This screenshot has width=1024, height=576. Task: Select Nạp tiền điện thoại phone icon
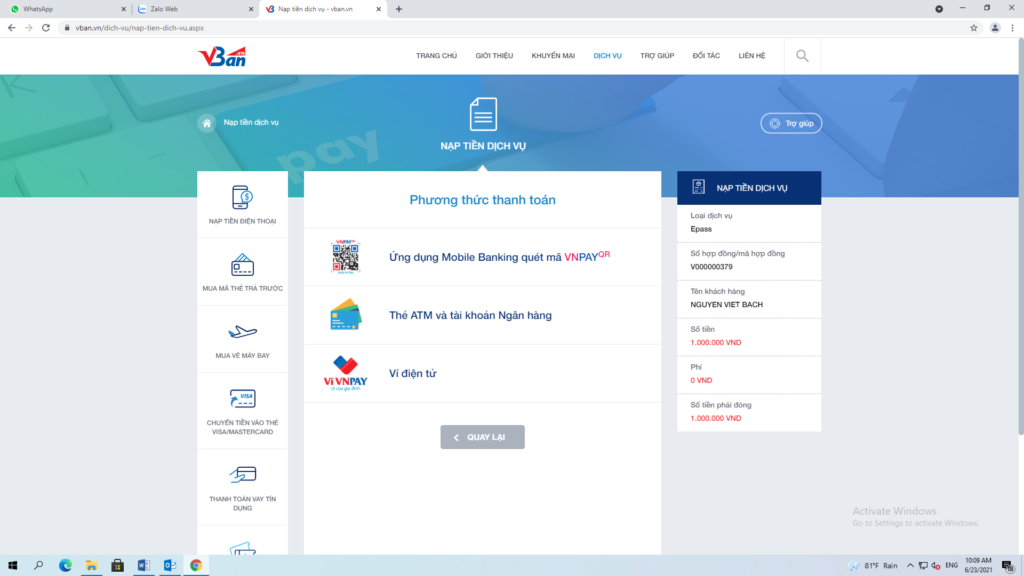pyautogui.click(x=242, y=198)
